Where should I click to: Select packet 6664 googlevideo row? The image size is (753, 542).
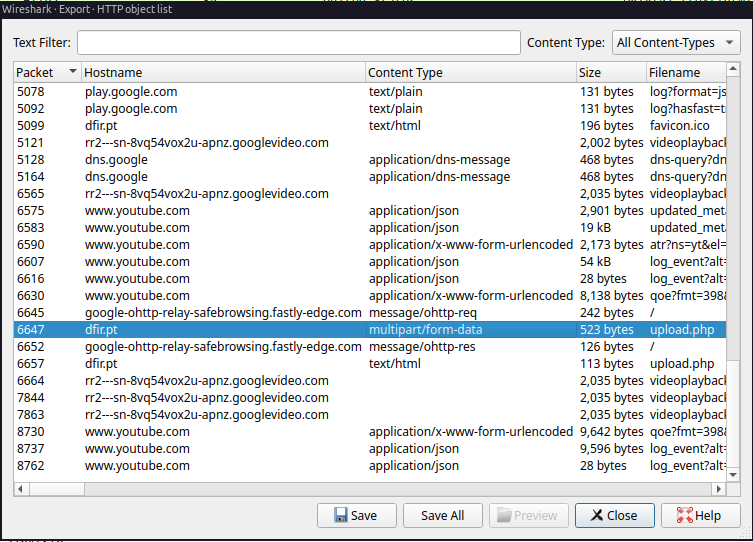[x=370, y=381]
